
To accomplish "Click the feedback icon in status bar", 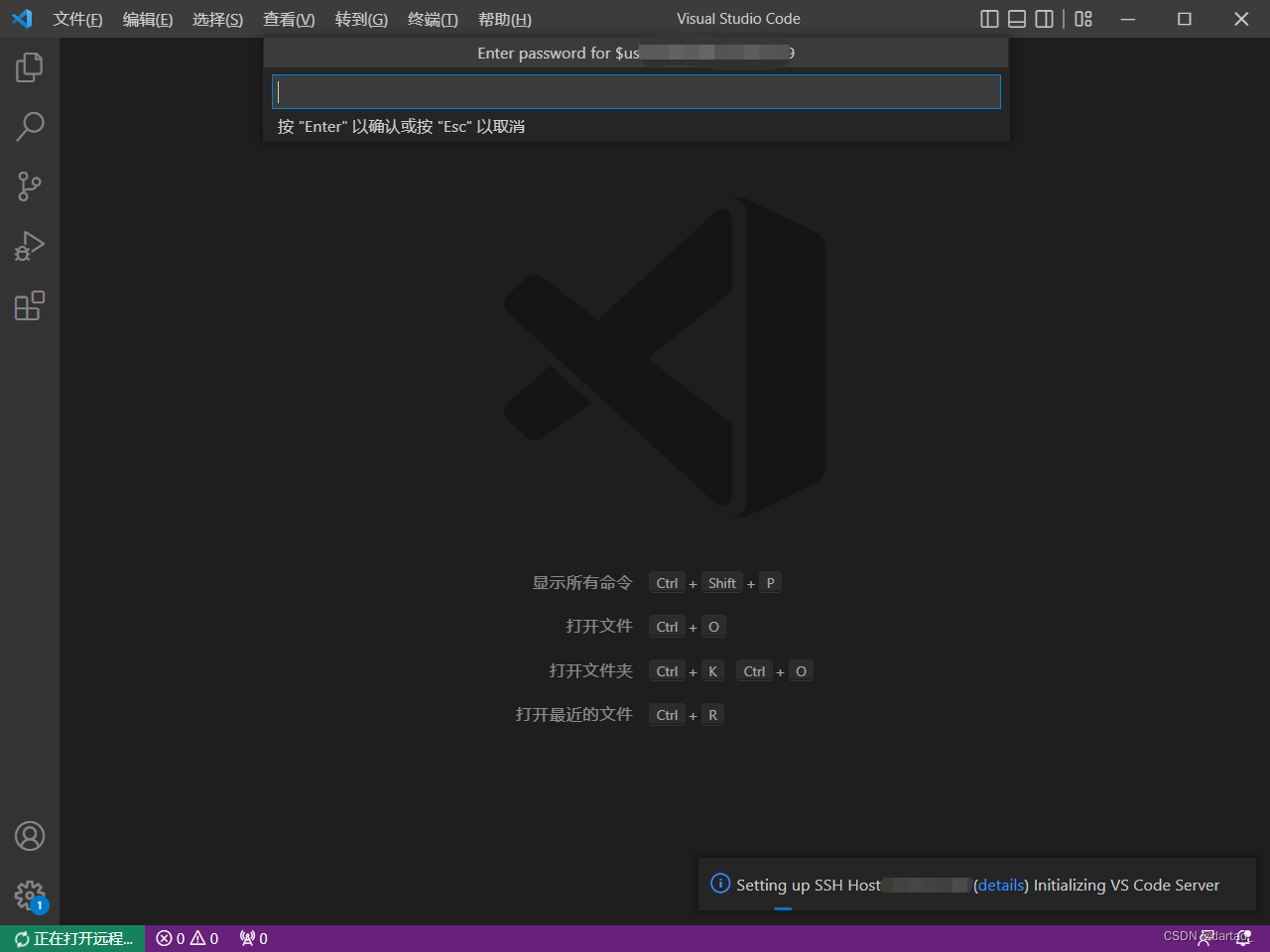I will pyautogui.click(x=1206, y=938).
